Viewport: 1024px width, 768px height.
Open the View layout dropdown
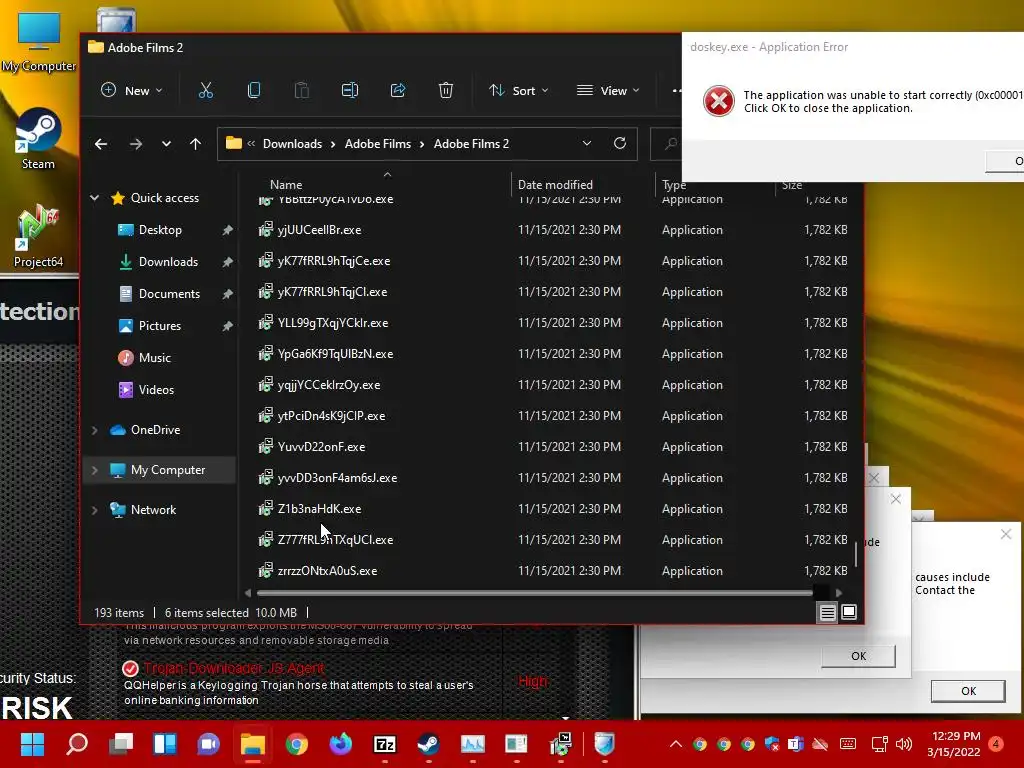pos(608,90)
